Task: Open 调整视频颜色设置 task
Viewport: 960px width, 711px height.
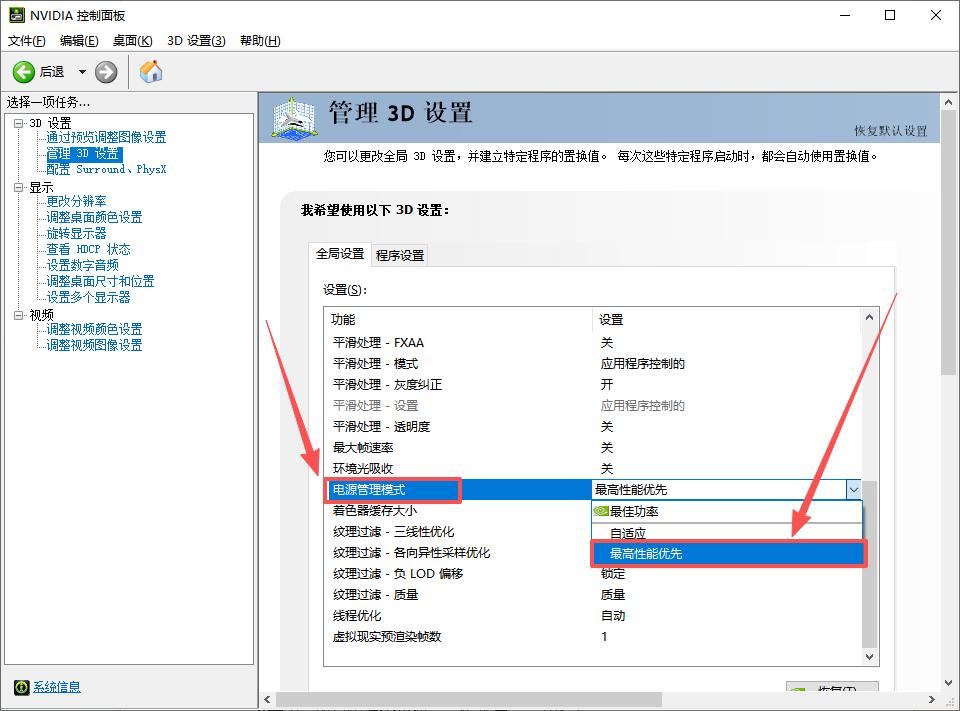Action: pyautogui.click(x=94, y=329)
